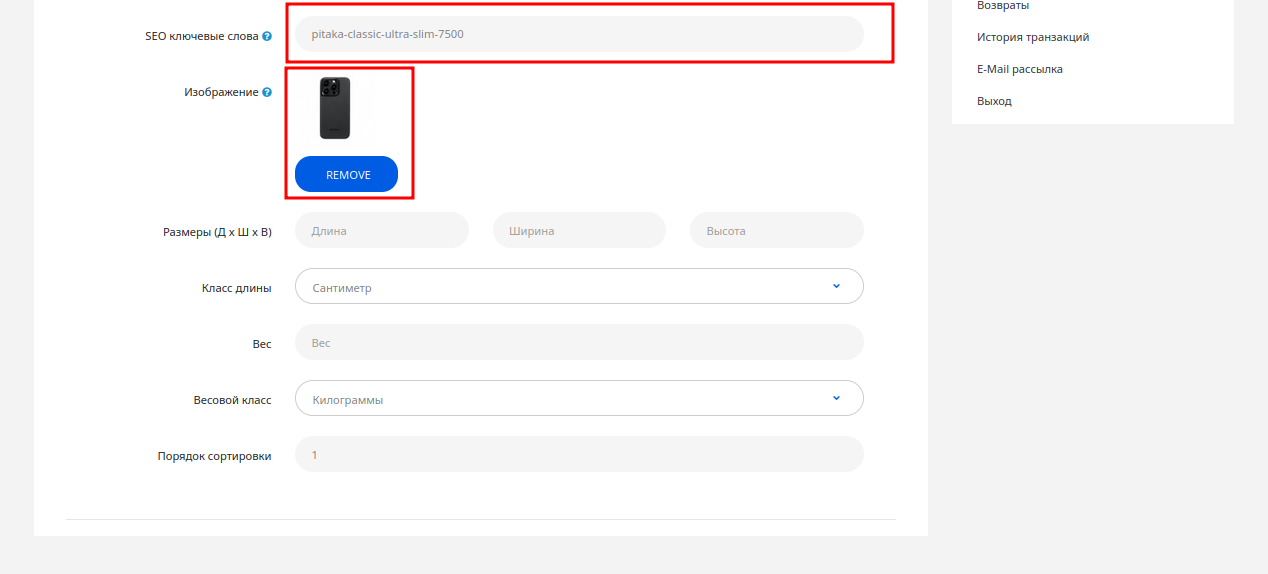The width and height of the screenshot is (1268, 574).
Task: Go to История транзакций sidebar link
Action: pyautogui.click(x=1032, y=37)
